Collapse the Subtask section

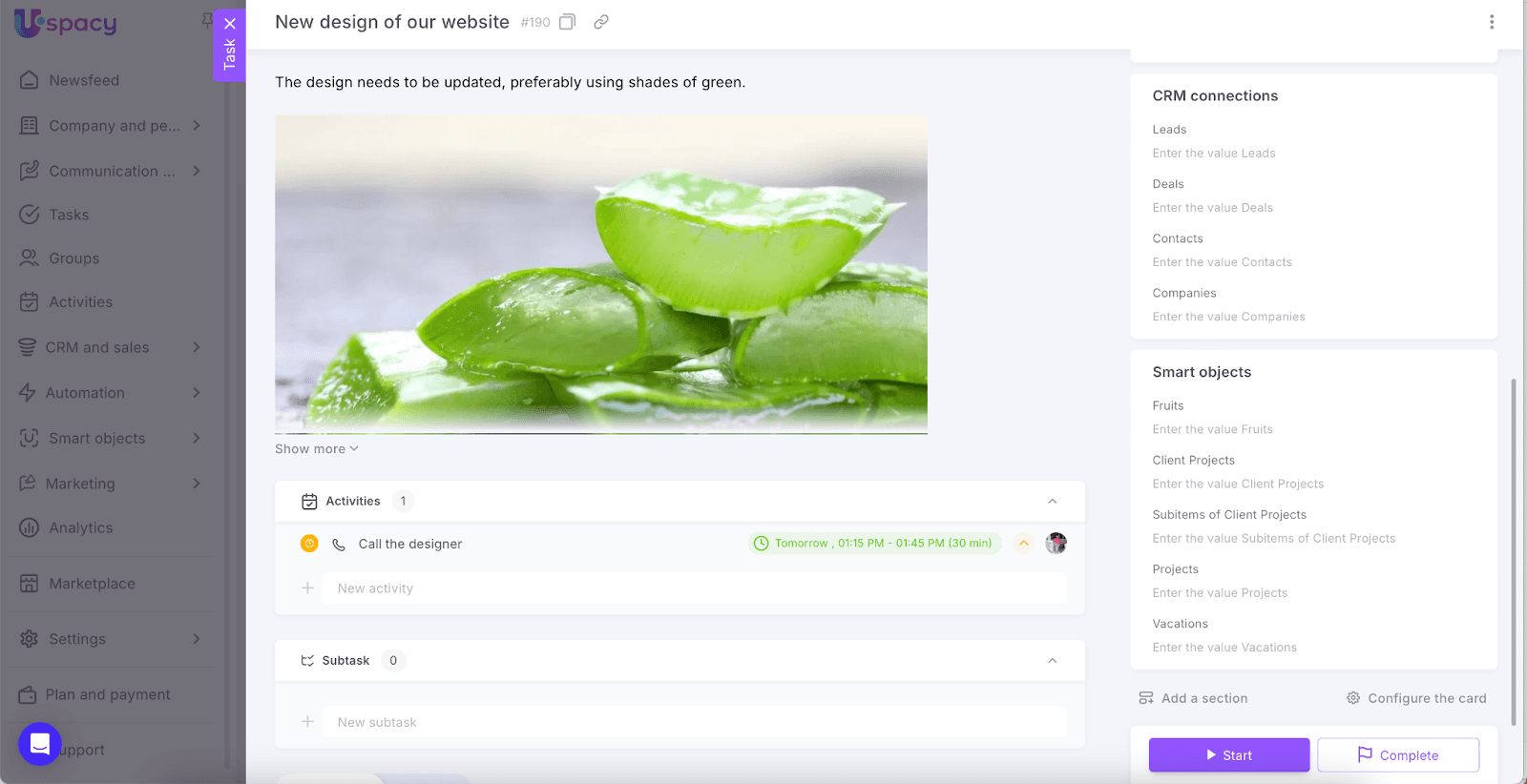[x=1052, y=661]
